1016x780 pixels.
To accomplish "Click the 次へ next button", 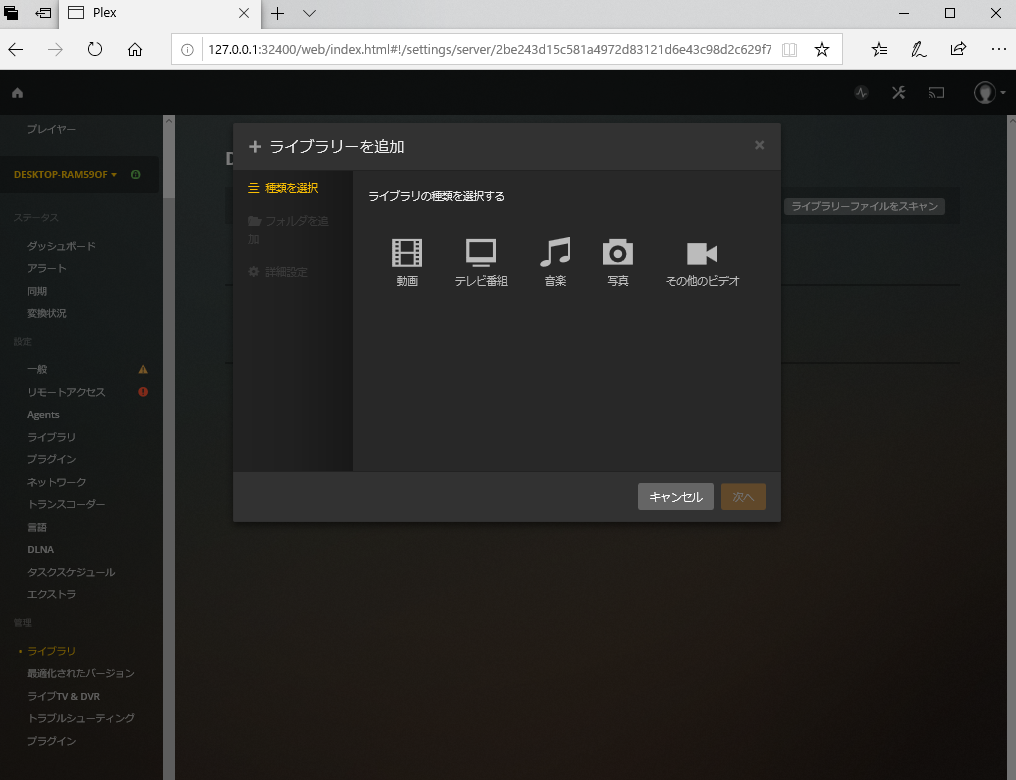I will tap(743, 497).
